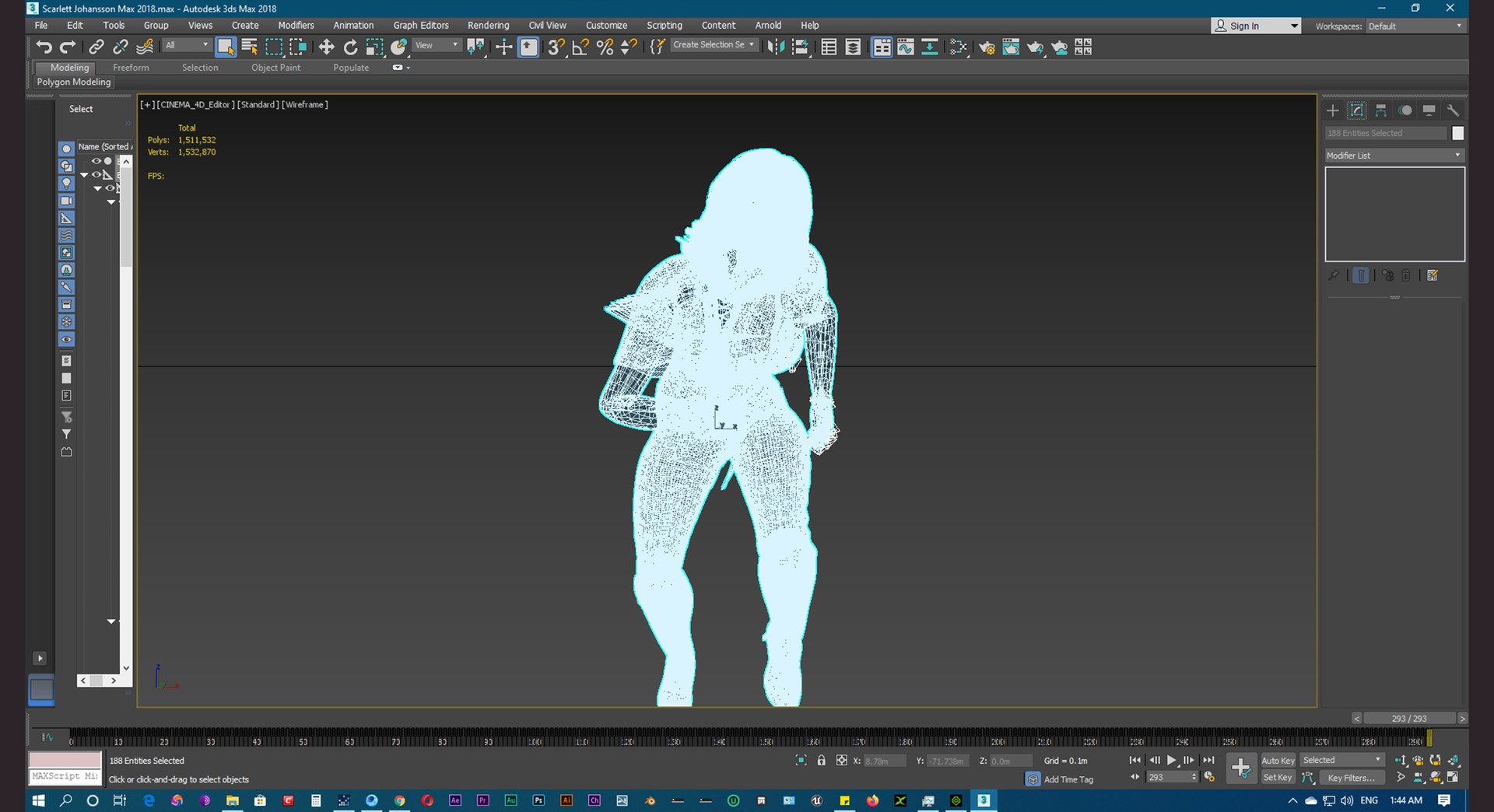Screen dimensions: 1494x812
Task: Open the Arnold menu
Action: (x=768, y=26)
